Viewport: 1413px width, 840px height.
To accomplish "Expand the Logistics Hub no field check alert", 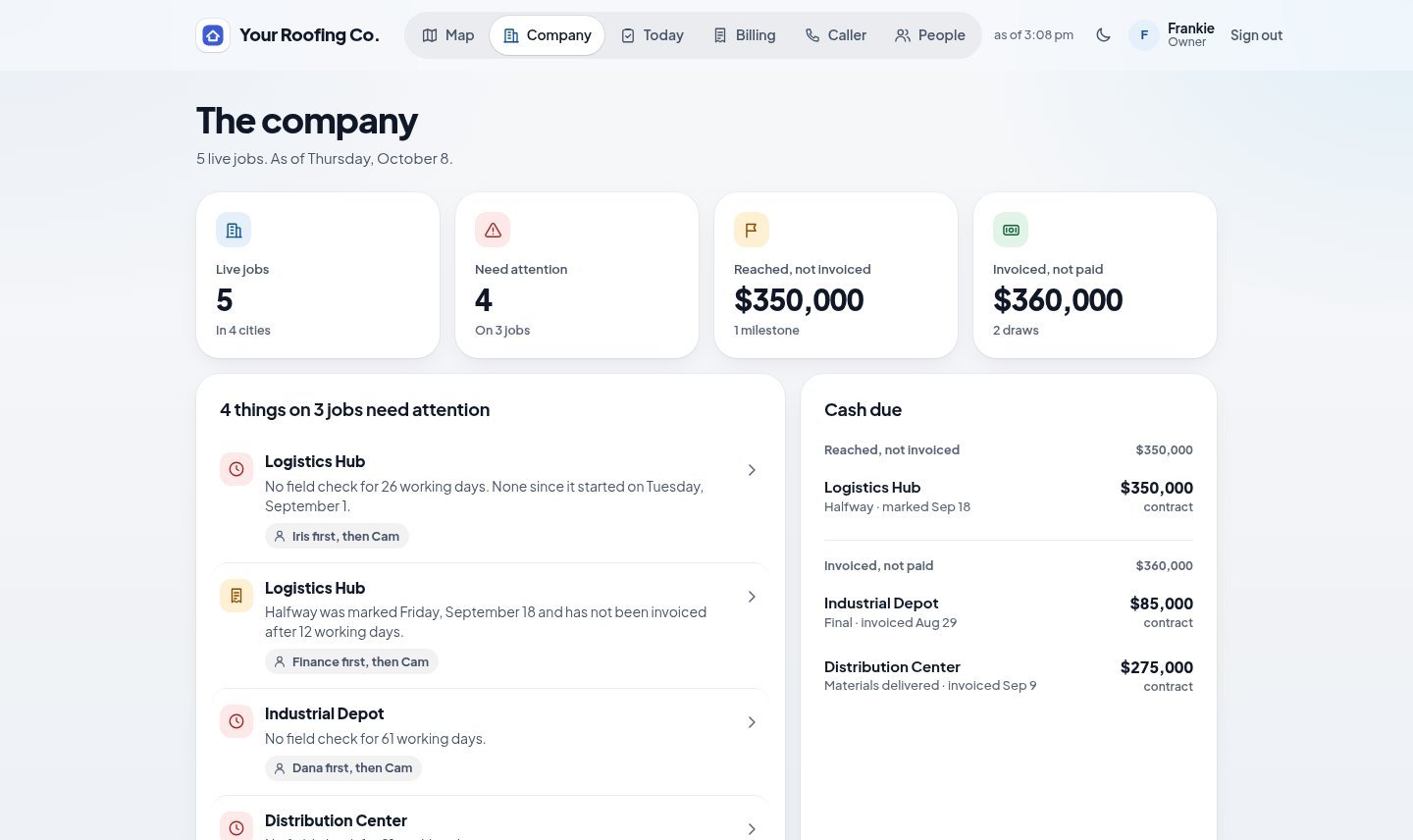I will [x=752, y=470].
